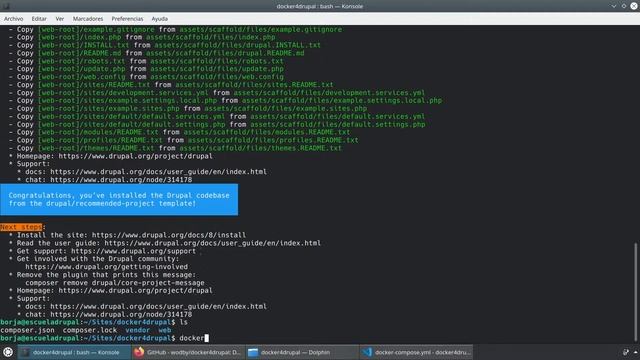Viewport: 640px width, 360px height.
Task: Click Konsole terminal icon in taskbar
Action: pyautogui.click(x=25, y=352)
